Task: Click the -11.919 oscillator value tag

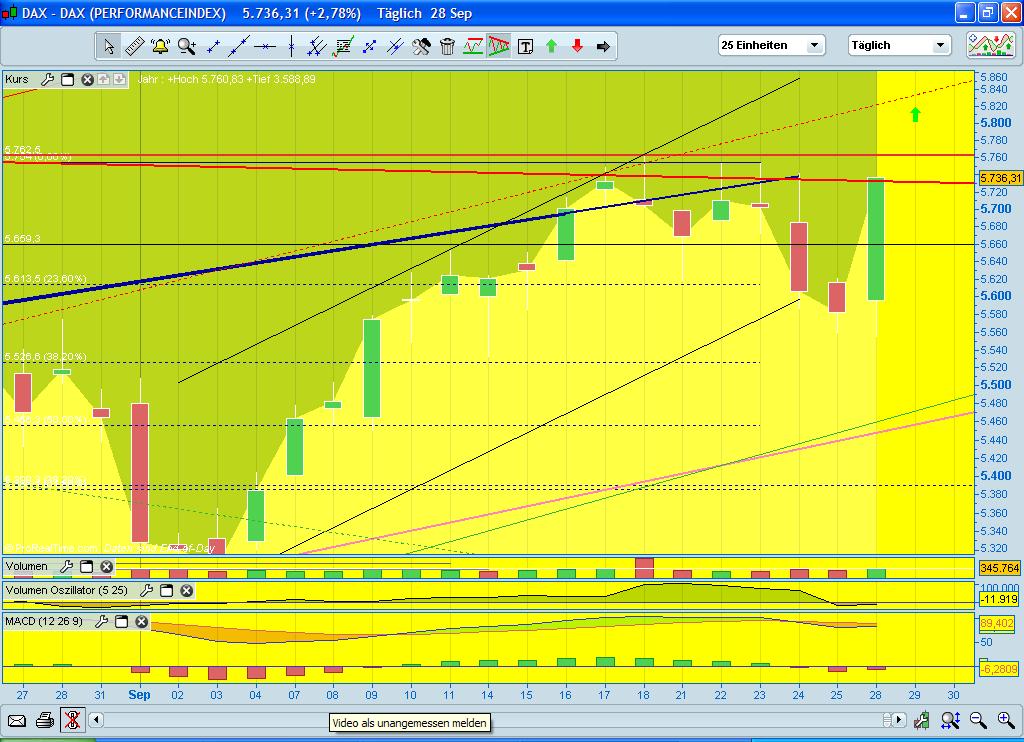Action: click(x=999, y=599)
